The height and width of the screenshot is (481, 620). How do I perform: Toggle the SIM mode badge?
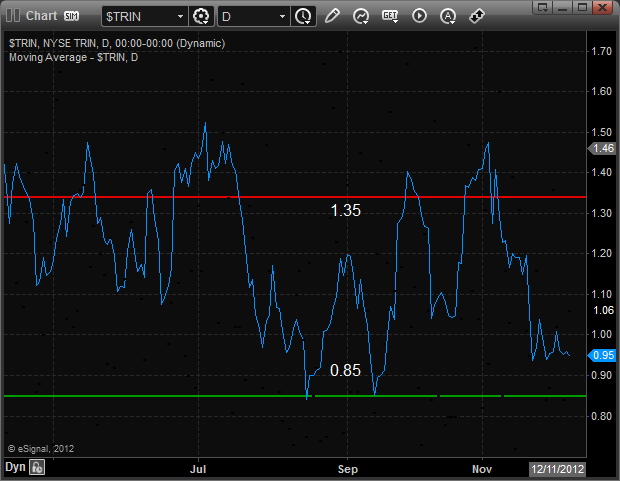coord(72,16)
